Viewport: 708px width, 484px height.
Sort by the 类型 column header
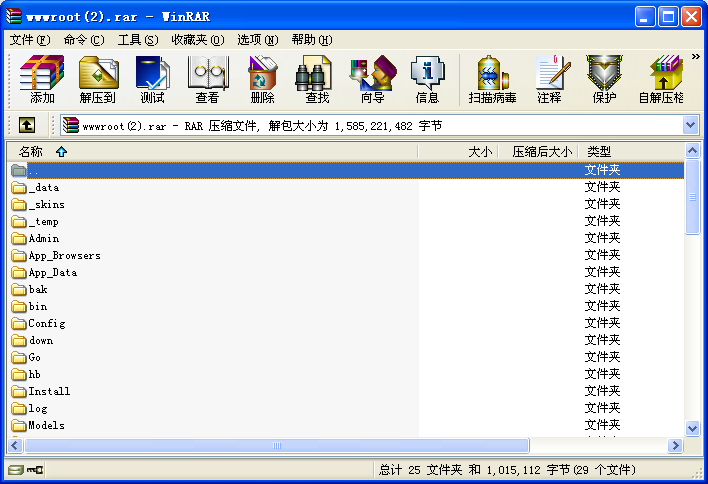pyautogui.click(x=631, y=152)
